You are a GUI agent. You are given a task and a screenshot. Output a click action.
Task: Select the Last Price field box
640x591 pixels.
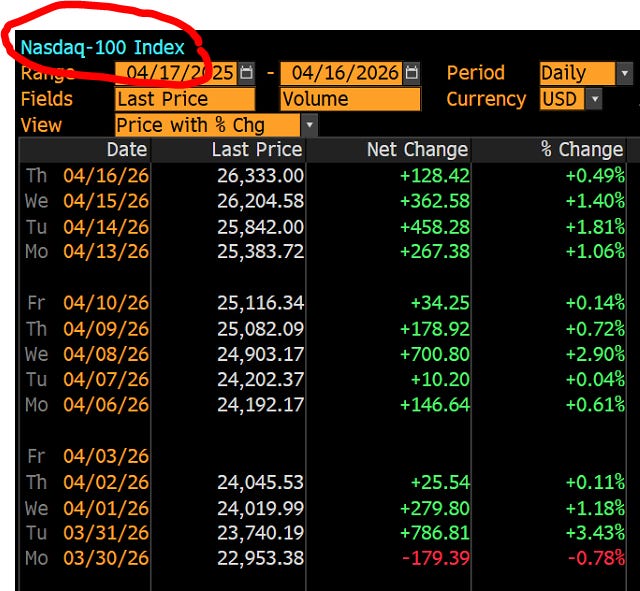(x=185, y=99)
